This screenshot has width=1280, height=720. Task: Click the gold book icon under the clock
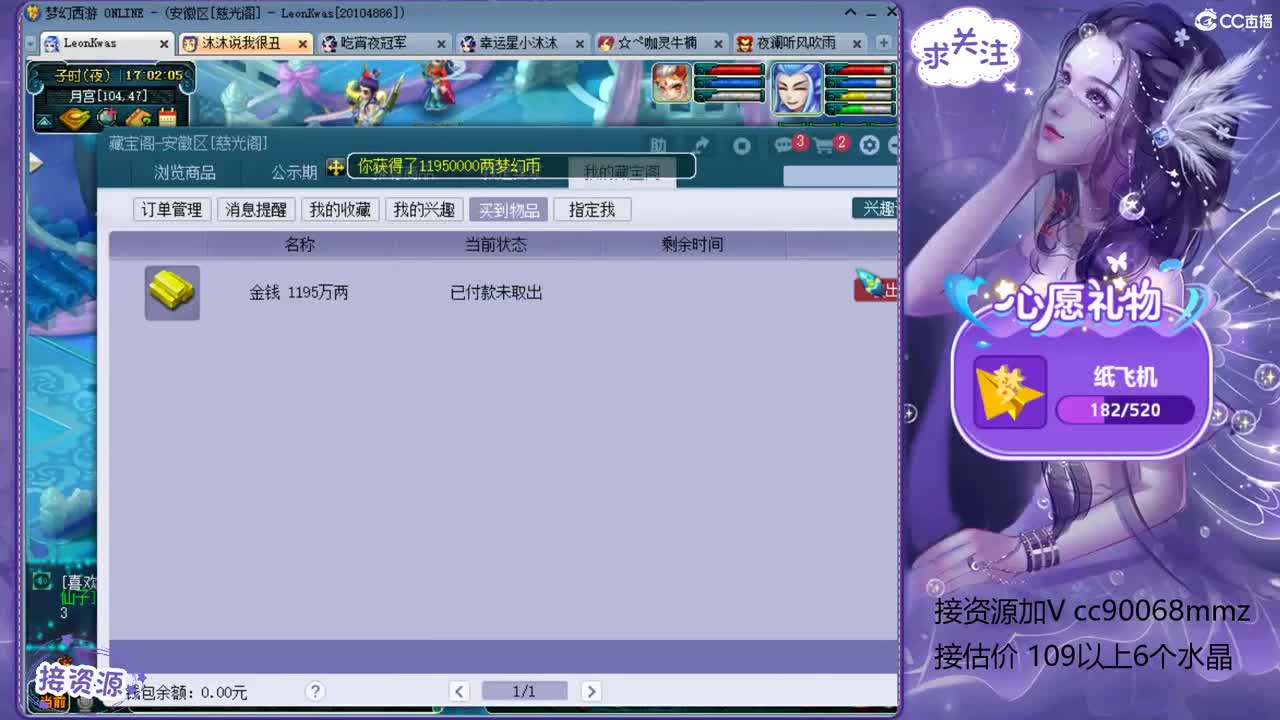click(75, 118)
